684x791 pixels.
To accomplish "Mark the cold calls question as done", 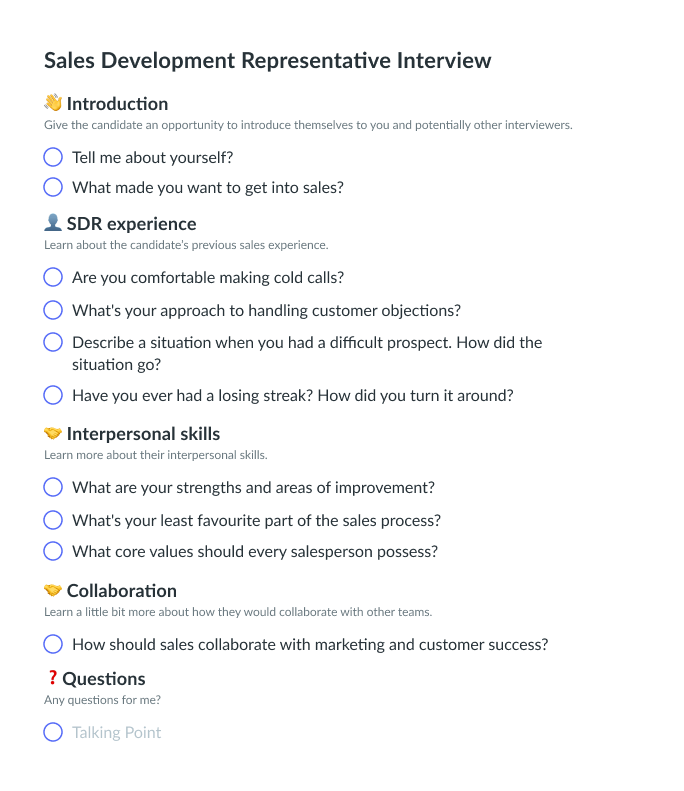I will [53, 277].
